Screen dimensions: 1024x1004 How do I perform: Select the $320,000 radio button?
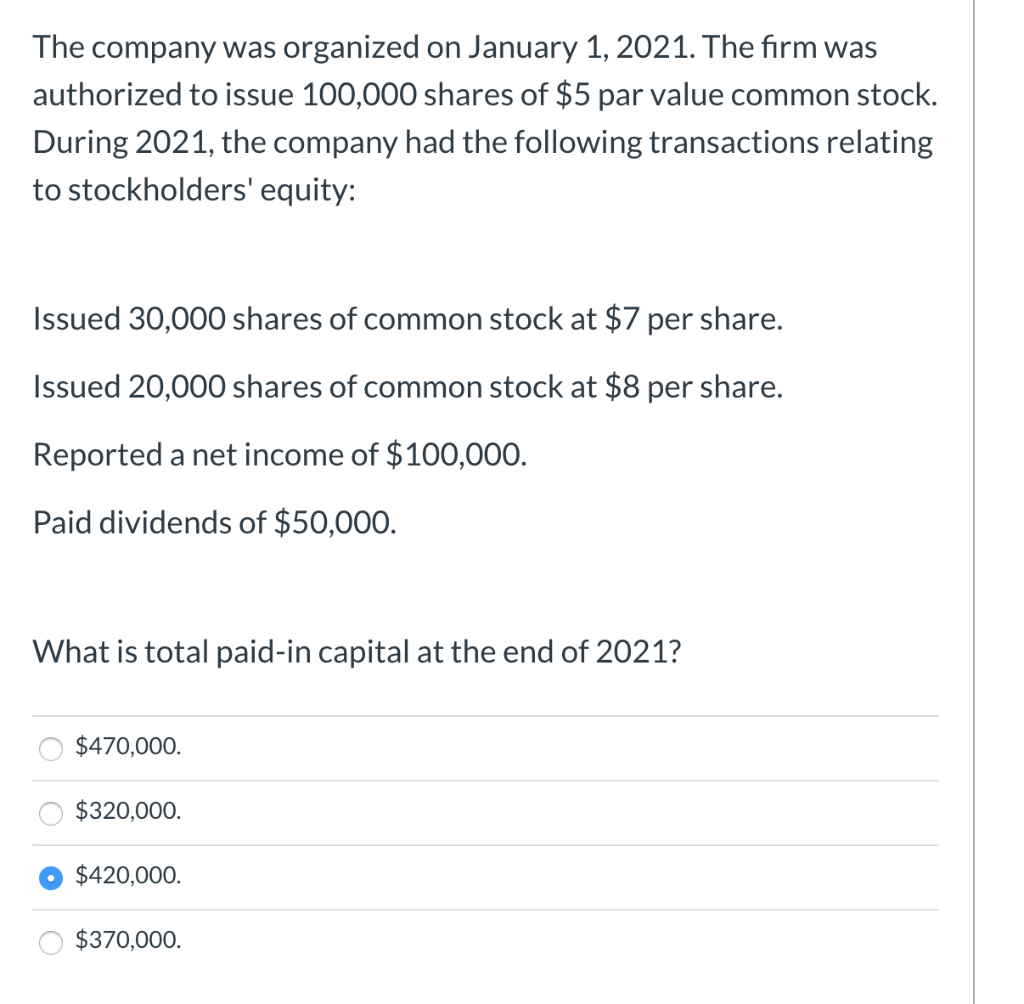pyautogui.click(x=50, y=812)
